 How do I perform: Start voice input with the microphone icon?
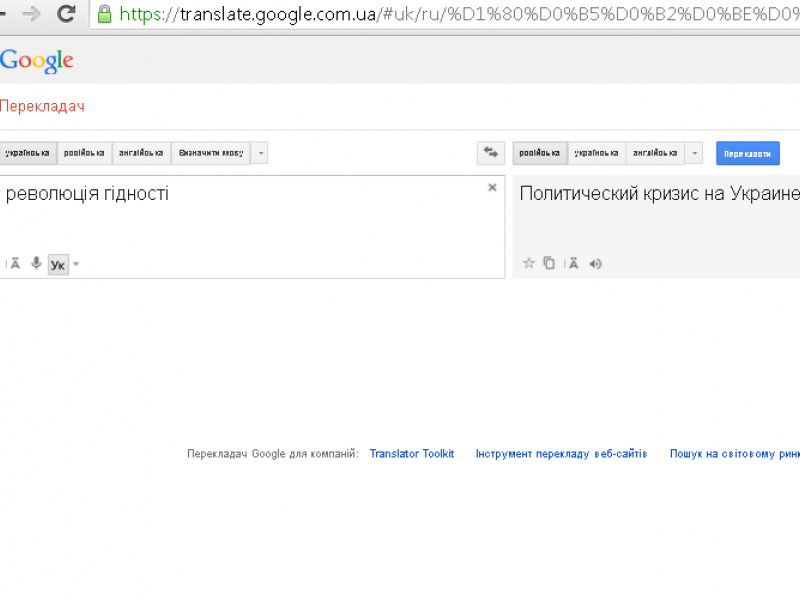(36, 263)
